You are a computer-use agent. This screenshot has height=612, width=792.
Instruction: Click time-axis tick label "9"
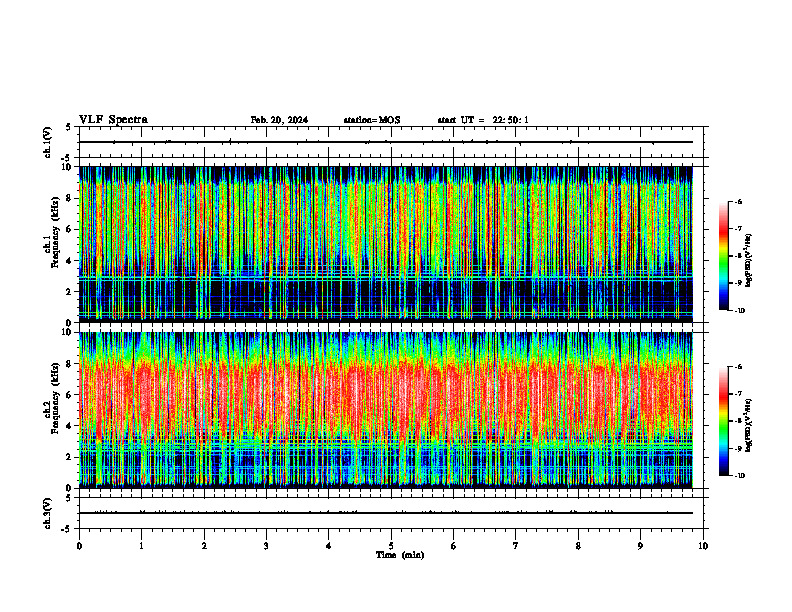640,546
